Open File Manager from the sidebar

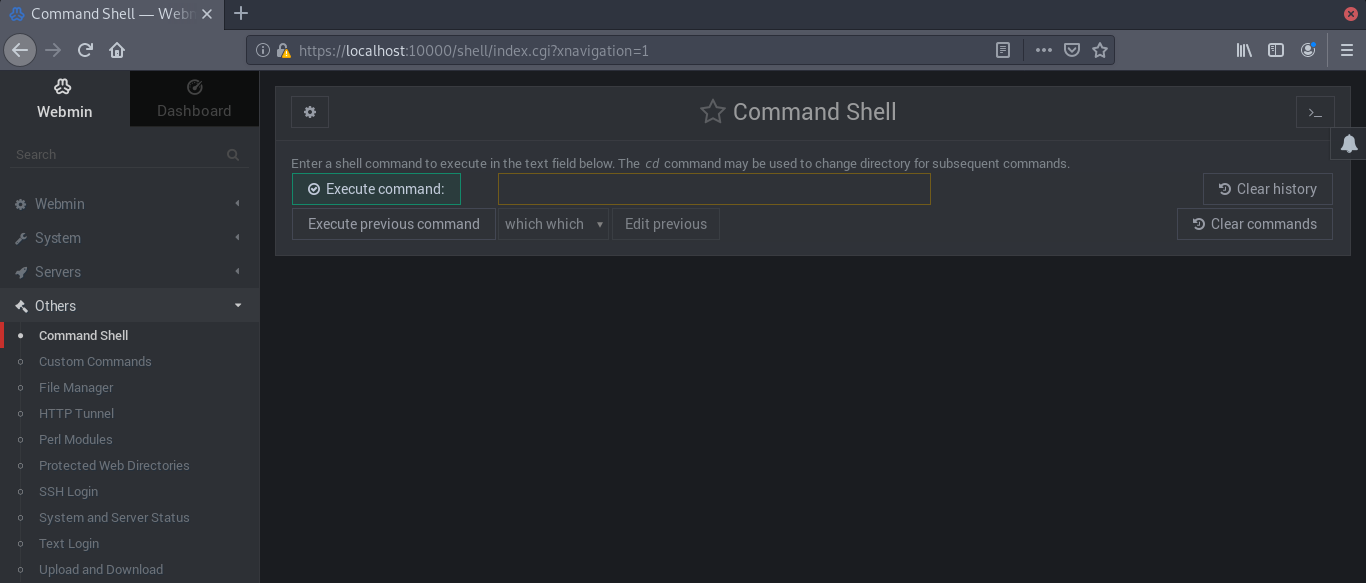pyautogui.click(x=76, y=388)
